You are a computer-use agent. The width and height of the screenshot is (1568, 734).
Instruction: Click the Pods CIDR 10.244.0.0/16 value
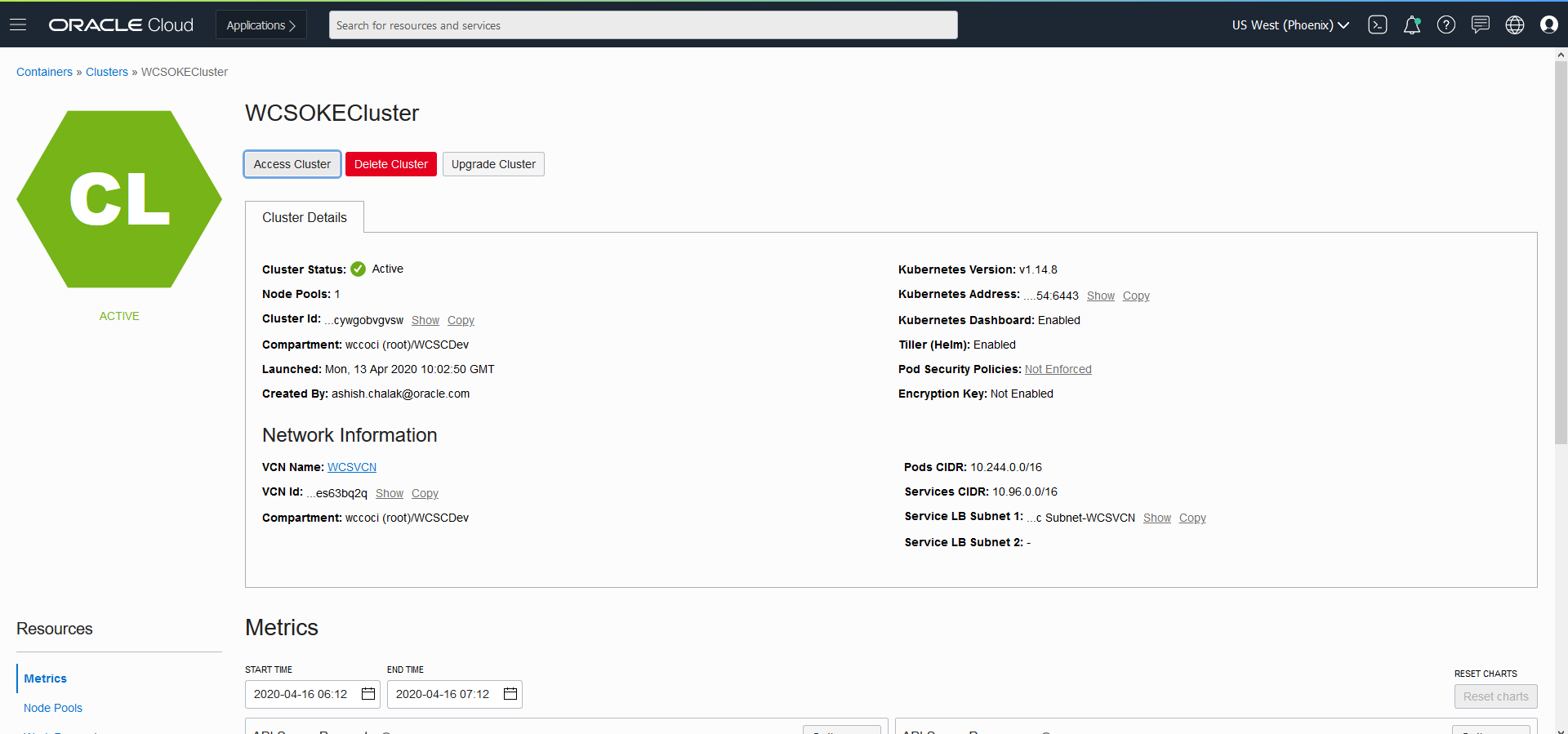1006,467
